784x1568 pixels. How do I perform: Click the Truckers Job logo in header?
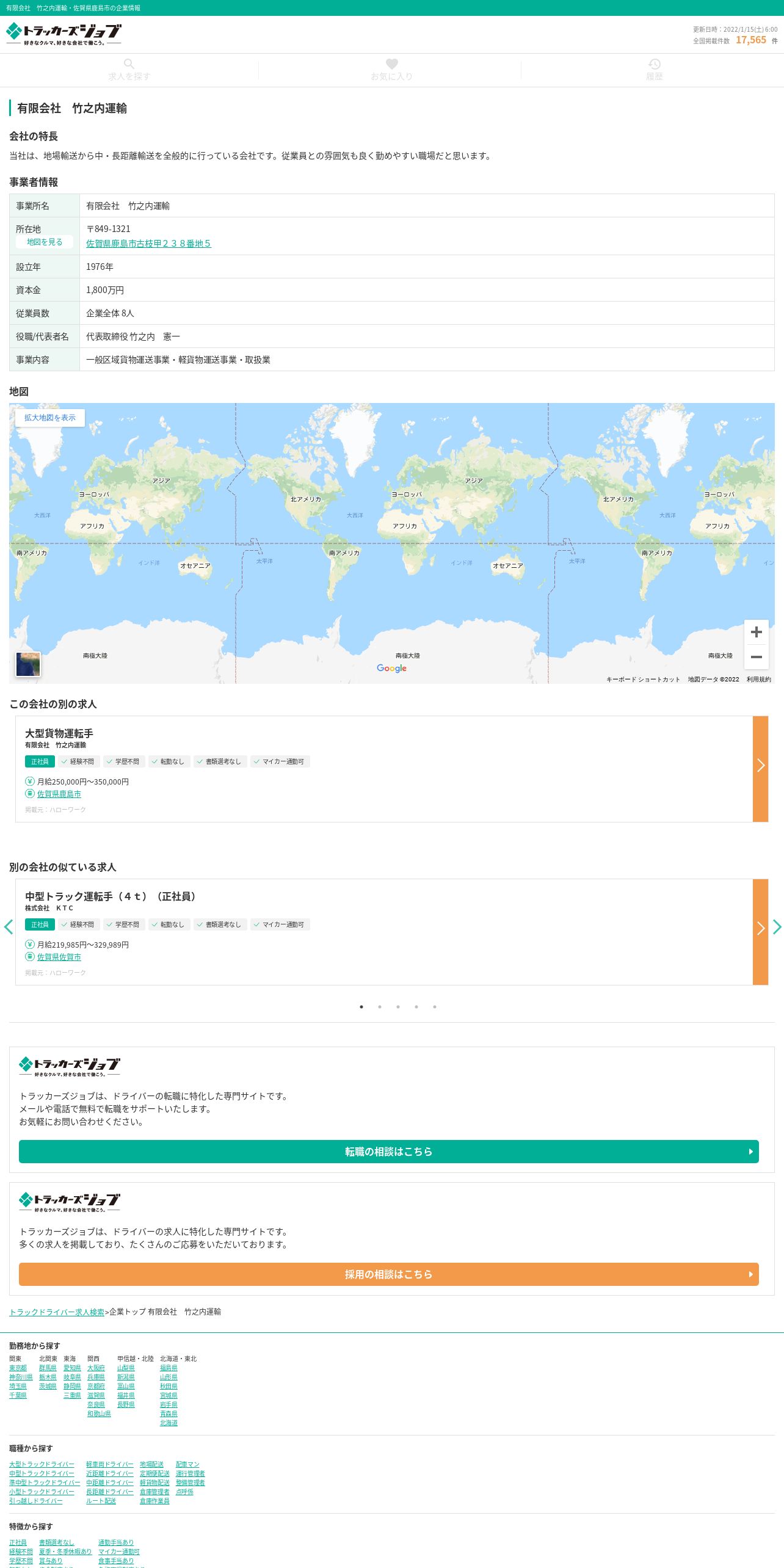pos(64,34)
